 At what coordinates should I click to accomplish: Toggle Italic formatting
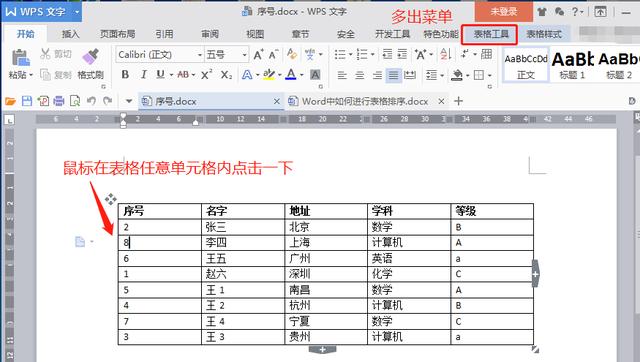(x=143, y=75)
